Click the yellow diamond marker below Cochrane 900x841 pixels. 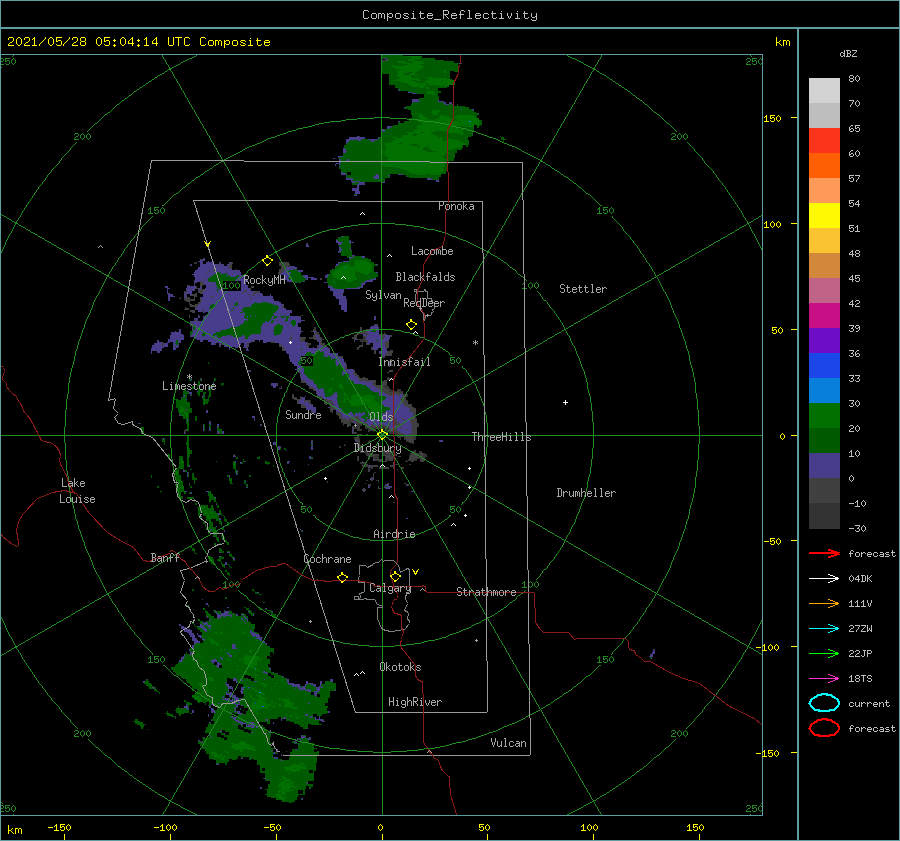343,577
